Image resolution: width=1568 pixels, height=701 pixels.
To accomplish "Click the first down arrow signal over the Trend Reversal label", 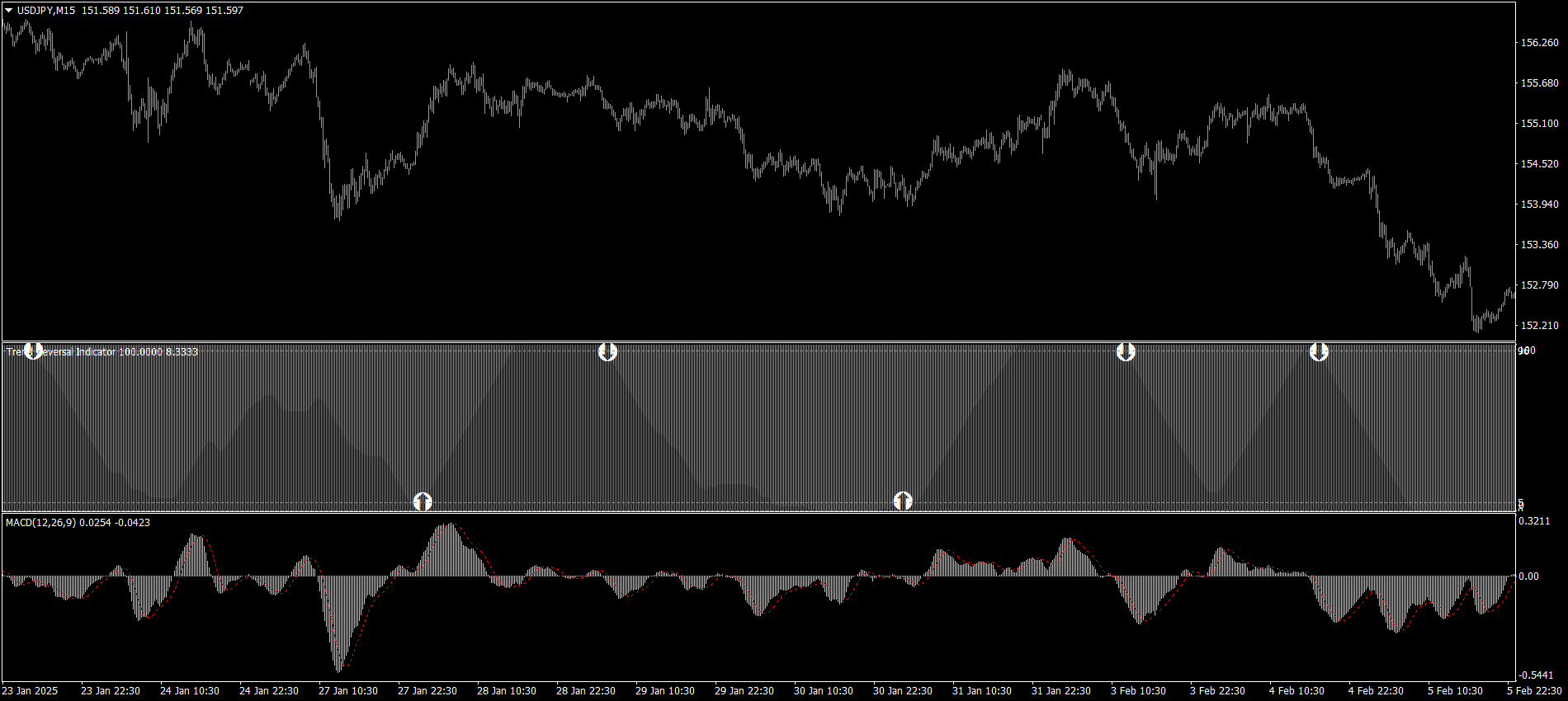I will pyautogui.click(x=33, y=351).
